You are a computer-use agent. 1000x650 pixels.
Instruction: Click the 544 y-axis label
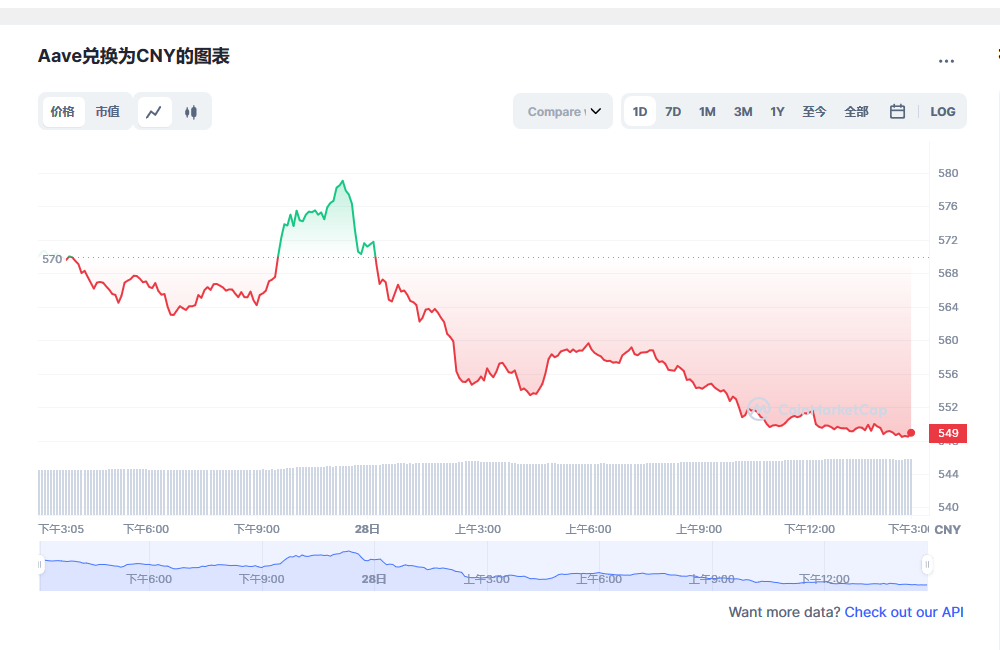pyautogui.click(x=948, y=474)
